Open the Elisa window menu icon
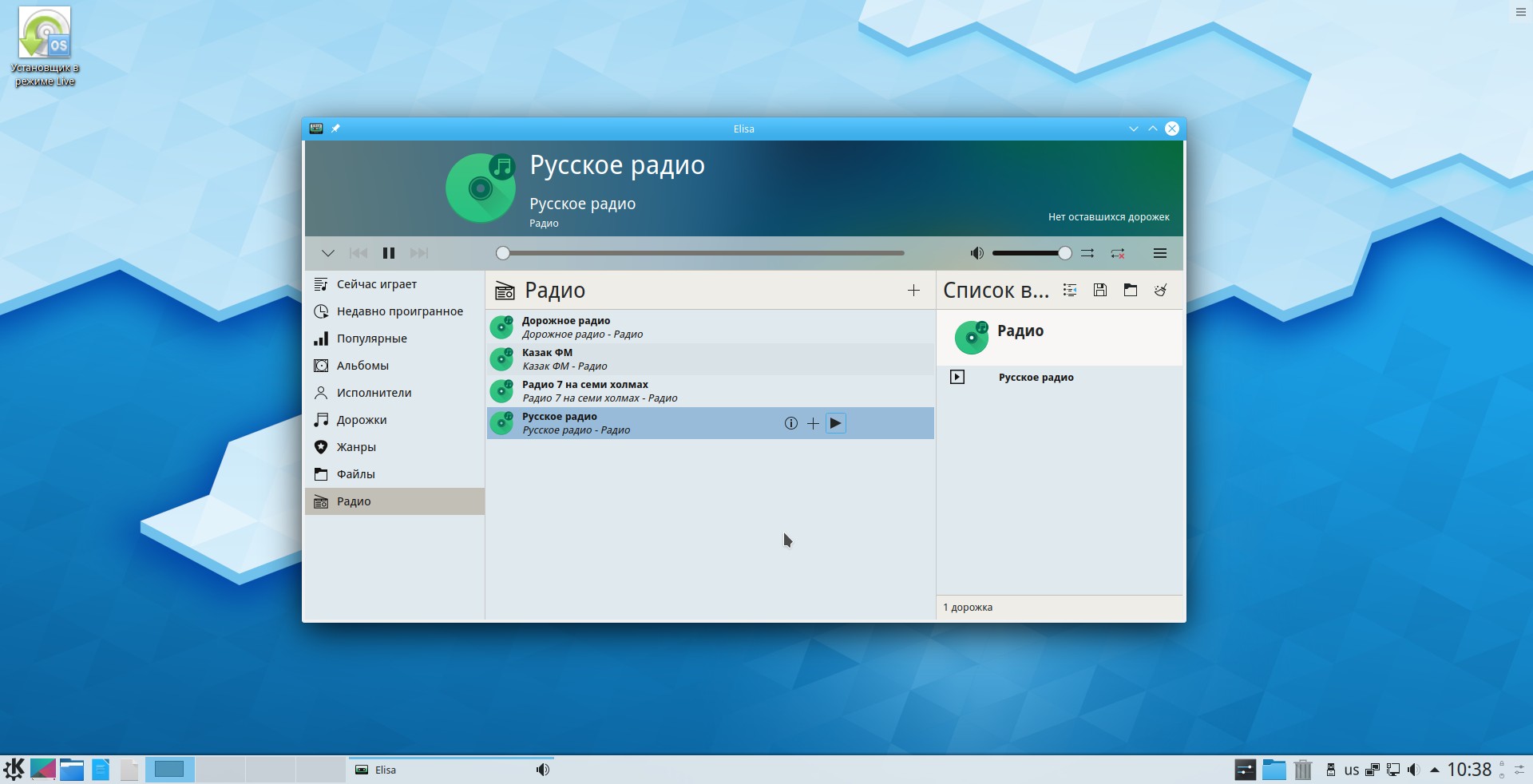The height and width of the screenshot is (784, 1533). (316, 129)
